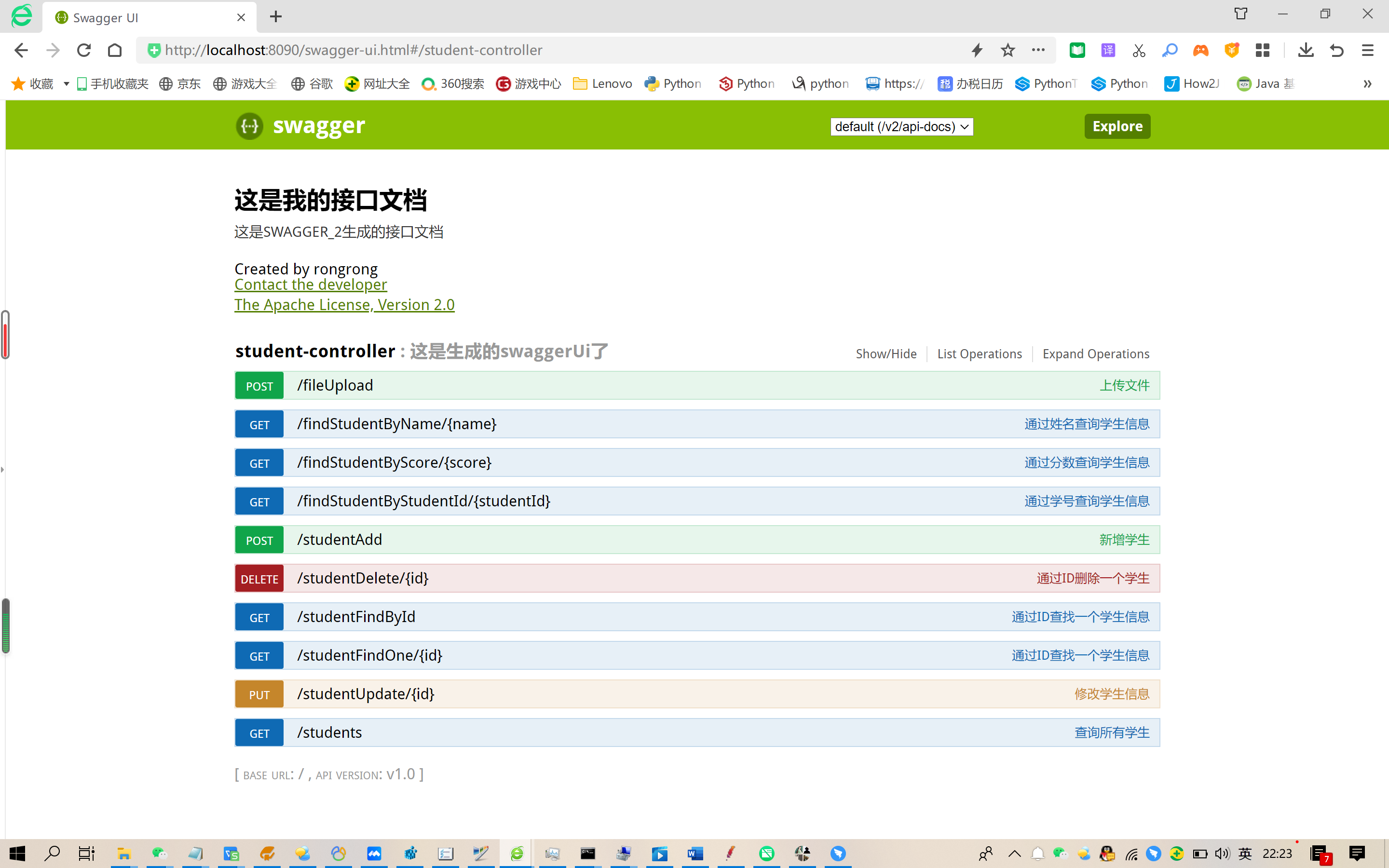Open a new browser tab

tap(276, 17)
